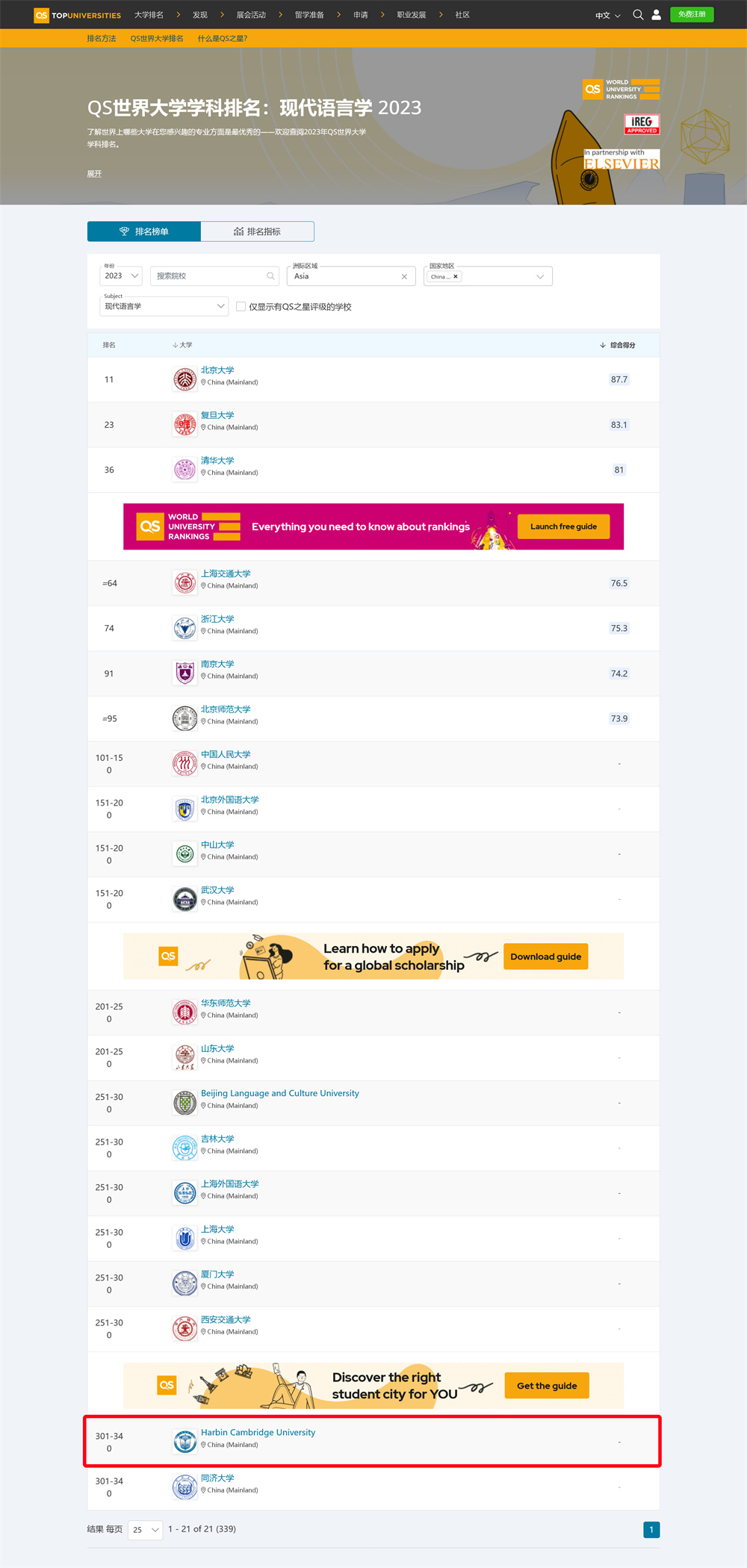Clear the Asia region filter
Image resolution: width=747 pixels, height=1568 pixels.
click(x=404, y=276)
